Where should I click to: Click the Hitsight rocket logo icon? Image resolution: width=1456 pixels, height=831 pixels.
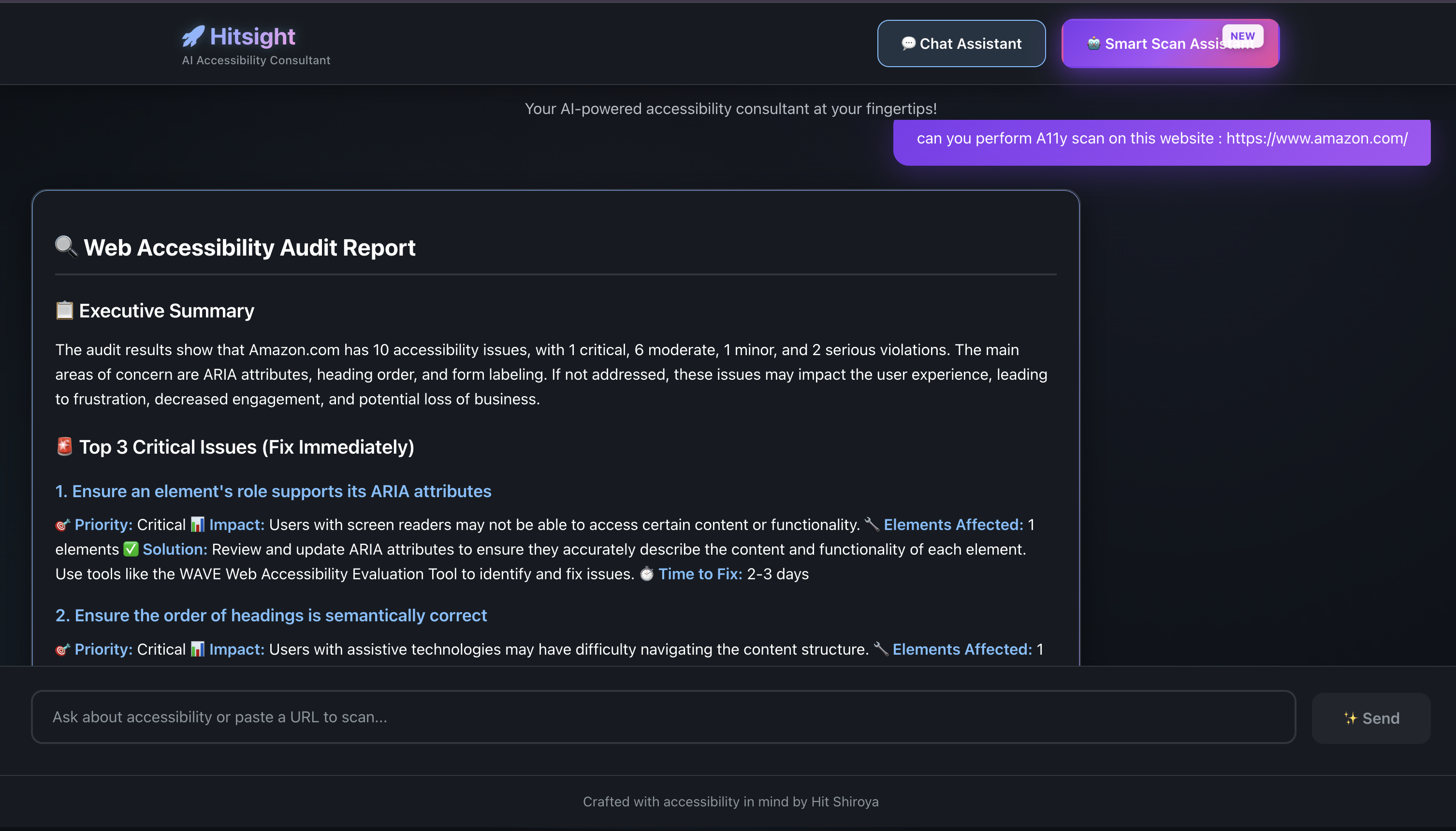(x=193, y=36)
